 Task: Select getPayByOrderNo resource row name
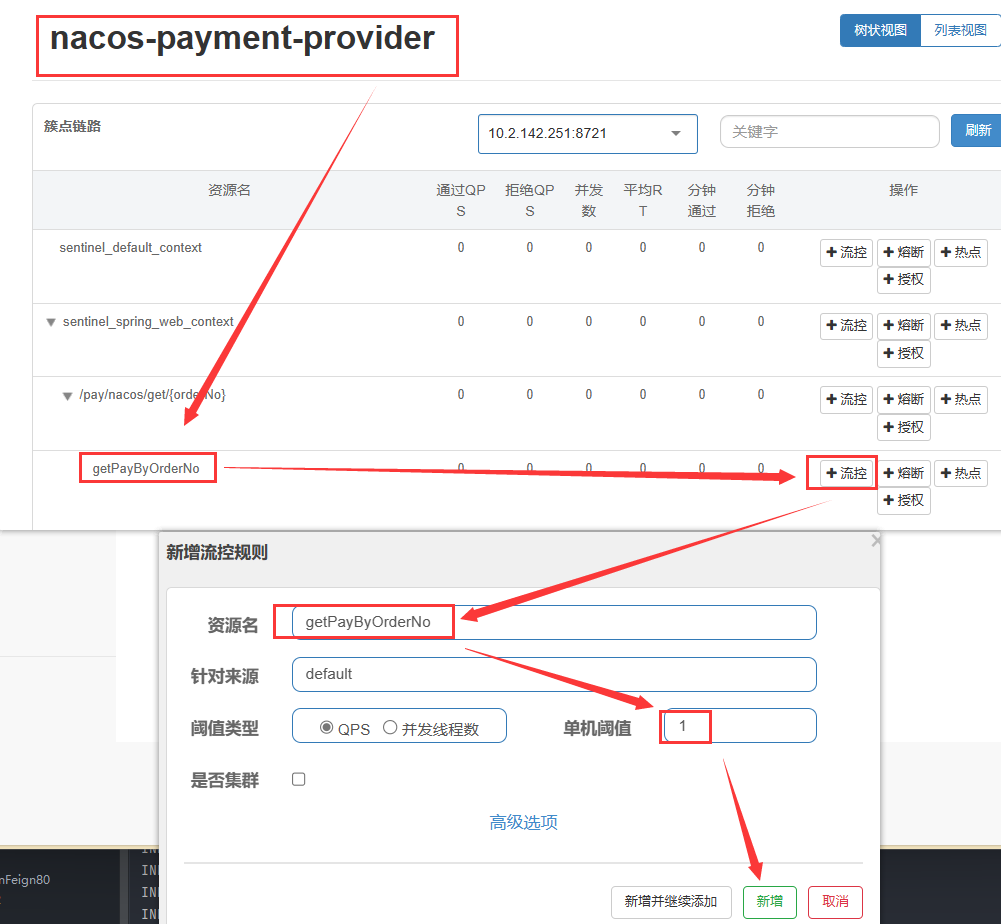pos(146,468)
